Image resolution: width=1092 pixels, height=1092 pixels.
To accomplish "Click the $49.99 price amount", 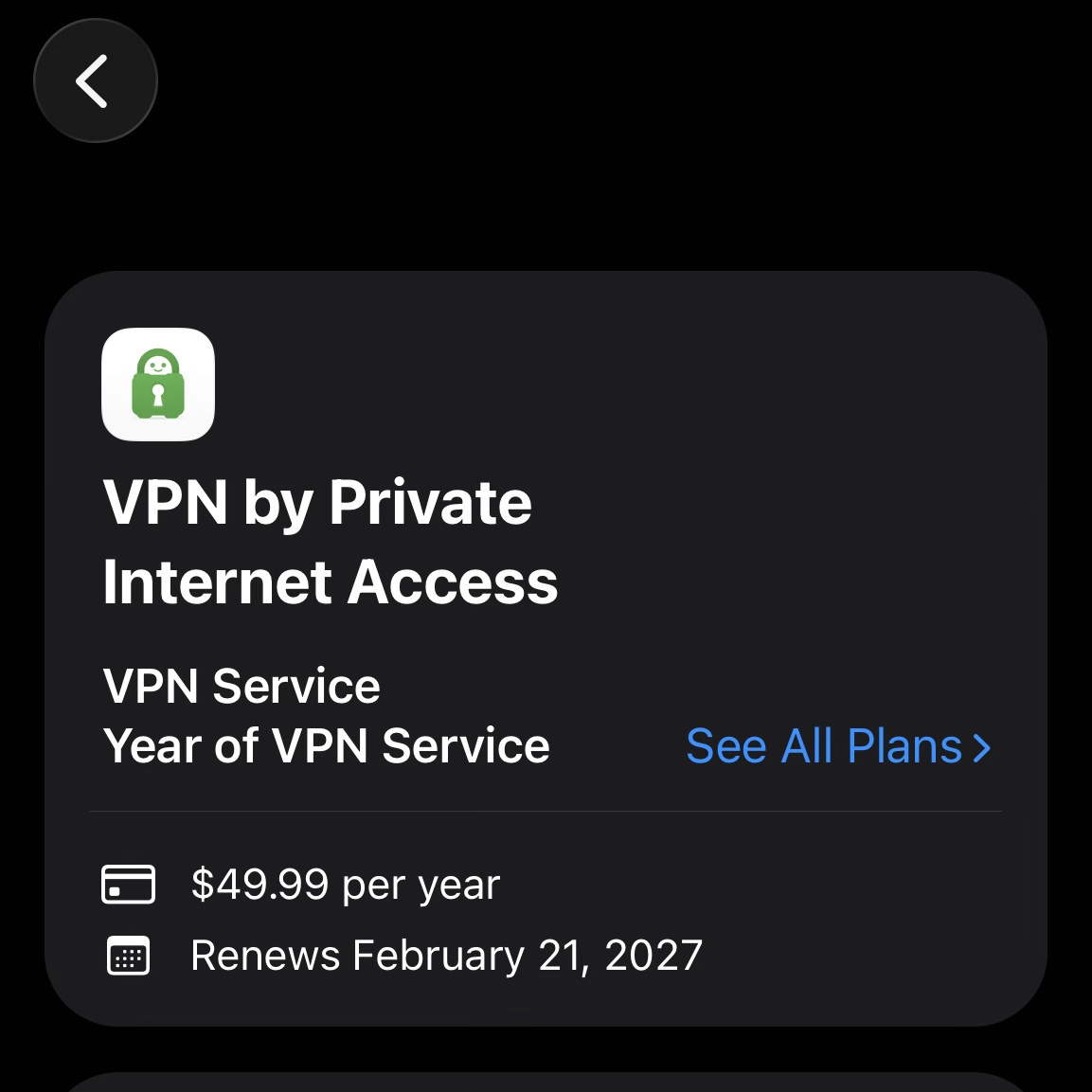I will 260,885.
